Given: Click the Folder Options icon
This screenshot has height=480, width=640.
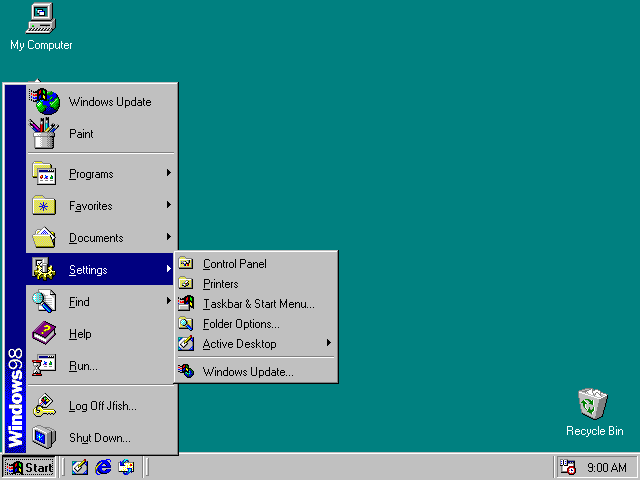Looking at the screenshot, I should (186, 323).
